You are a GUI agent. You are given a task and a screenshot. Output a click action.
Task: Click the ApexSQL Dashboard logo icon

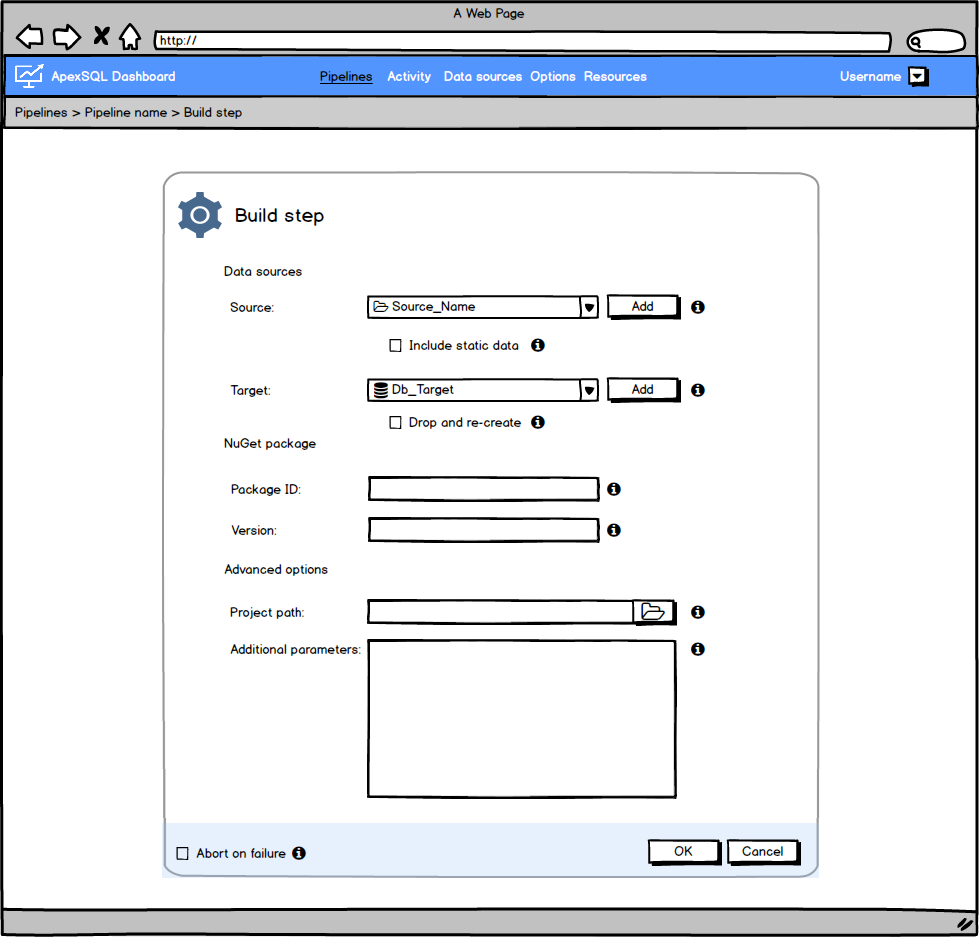29,76
